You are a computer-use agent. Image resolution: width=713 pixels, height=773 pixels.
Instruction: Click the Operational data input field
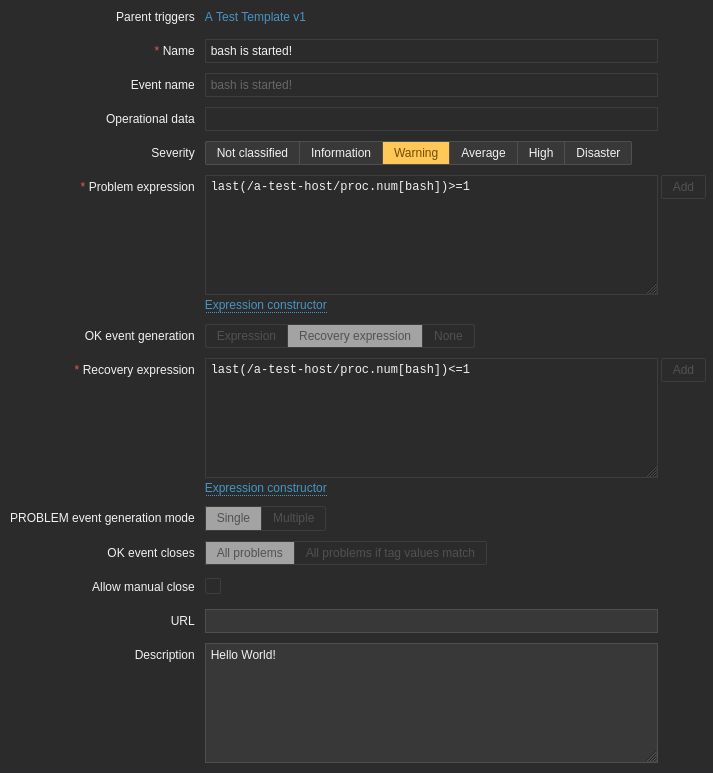[x=431, y=119]
